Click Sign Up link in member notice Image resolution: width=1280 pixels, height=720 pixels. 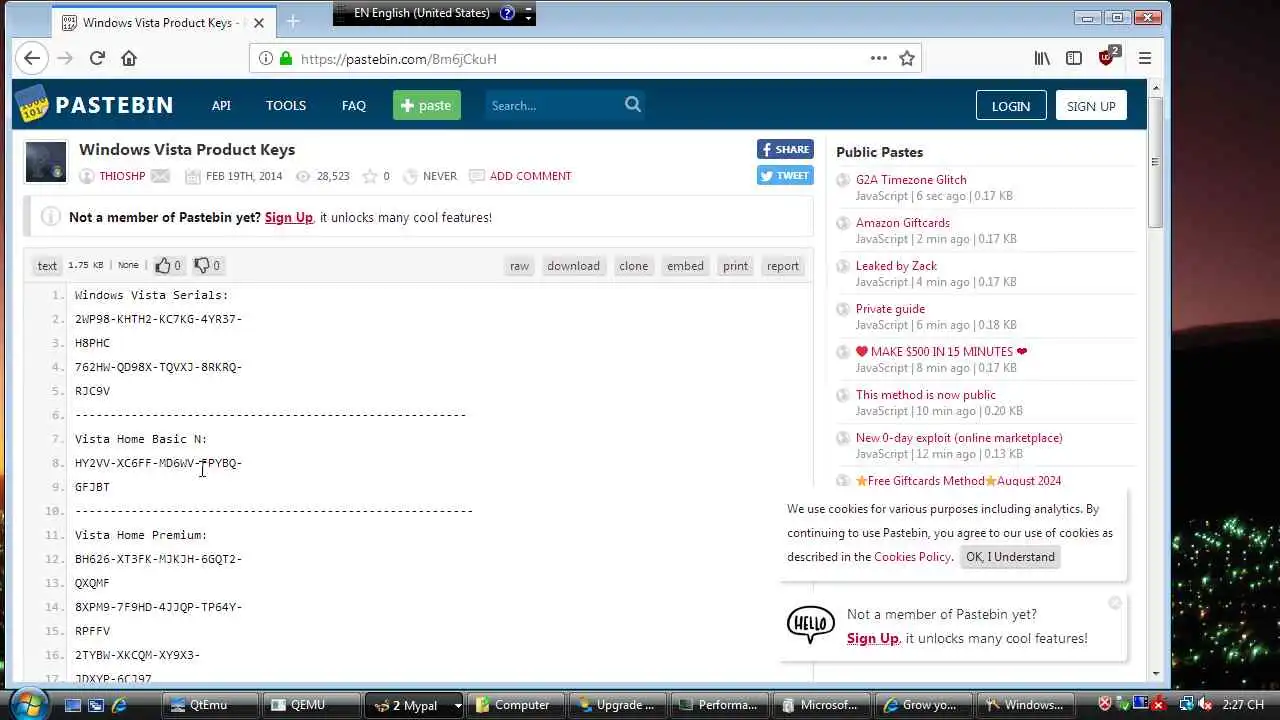pos(289,217)
